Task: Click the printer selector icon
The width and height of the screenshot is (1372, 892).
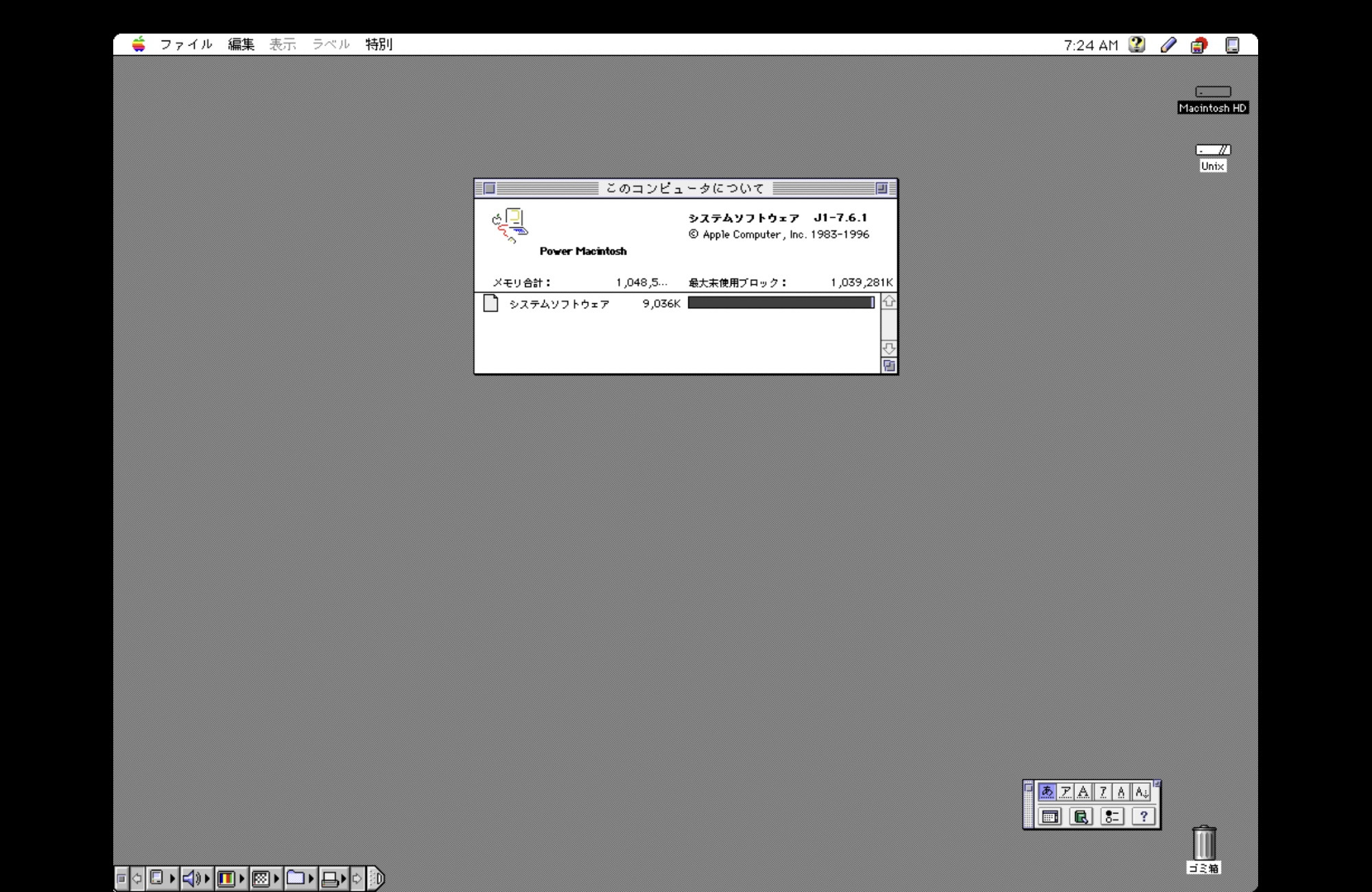Action: [x=330, y=878]
